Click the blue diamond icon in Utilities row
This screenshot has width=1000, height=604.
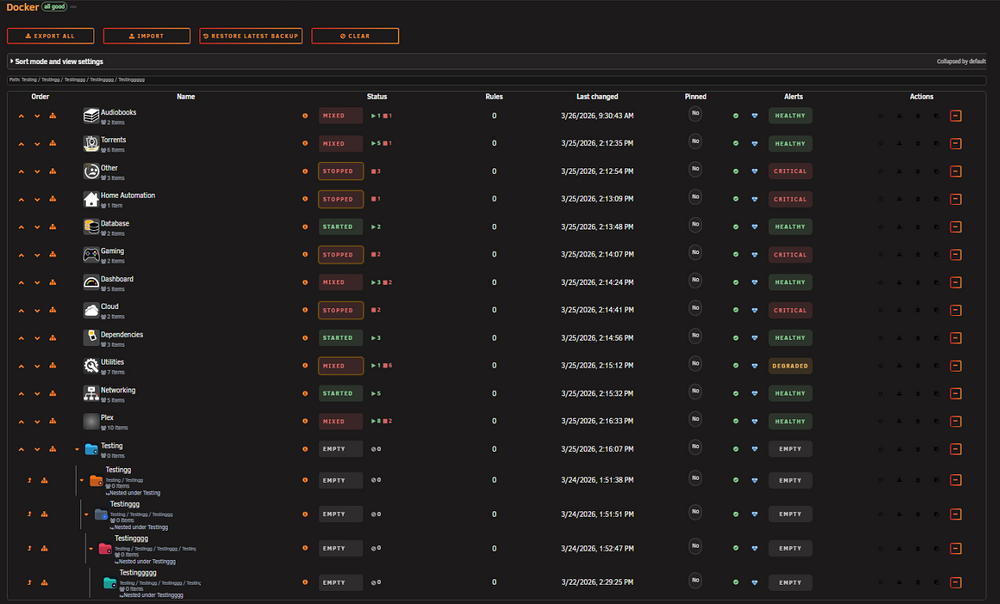pos(754,366)
